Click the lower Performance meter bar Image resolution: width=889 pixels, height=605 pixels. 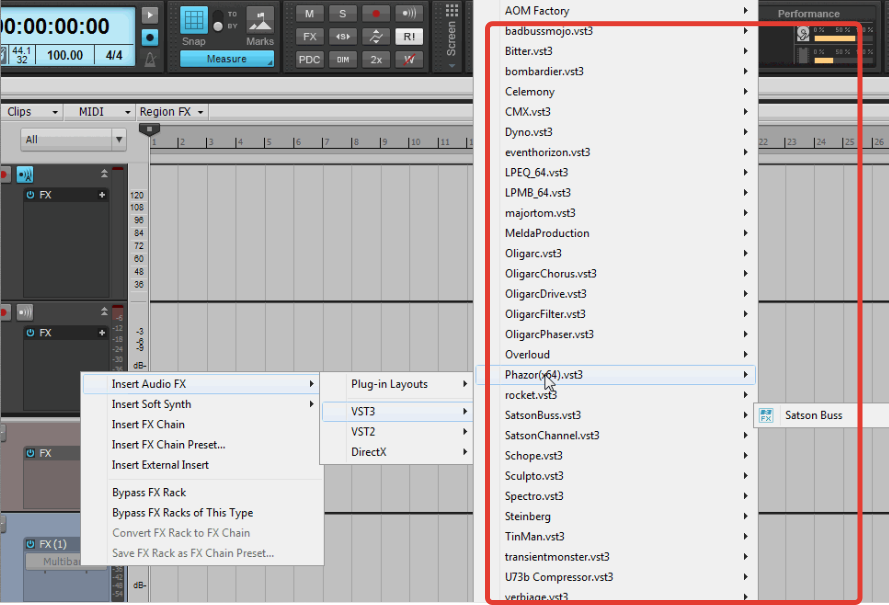(x=824, y=60)
